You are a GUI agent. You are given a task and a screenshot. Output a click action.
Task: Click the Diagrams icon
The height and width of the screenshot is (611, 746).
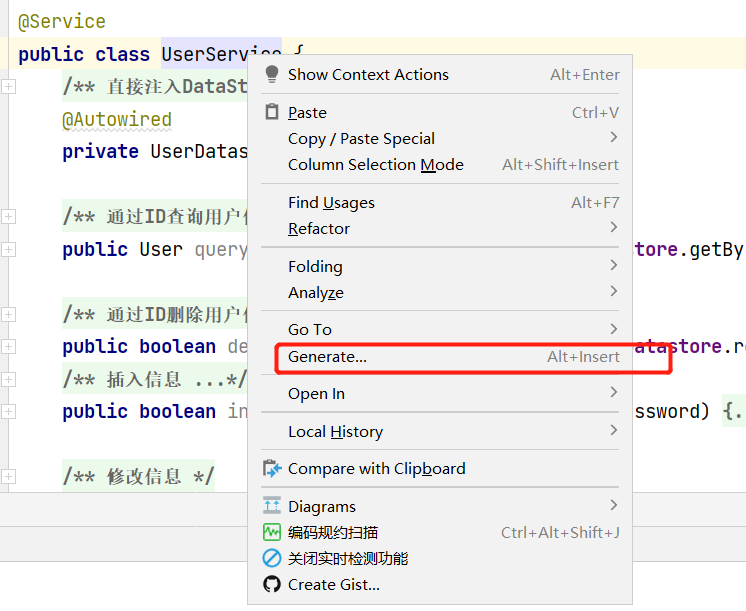pos(272,505)
